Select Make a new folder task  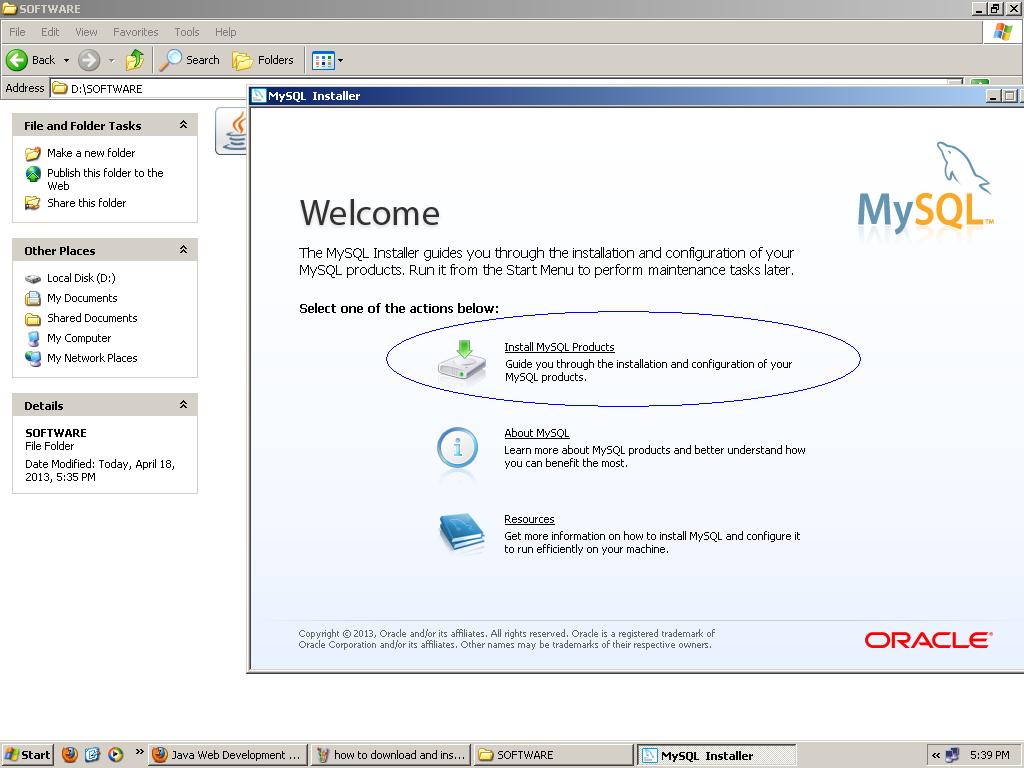tap(91, 153)
